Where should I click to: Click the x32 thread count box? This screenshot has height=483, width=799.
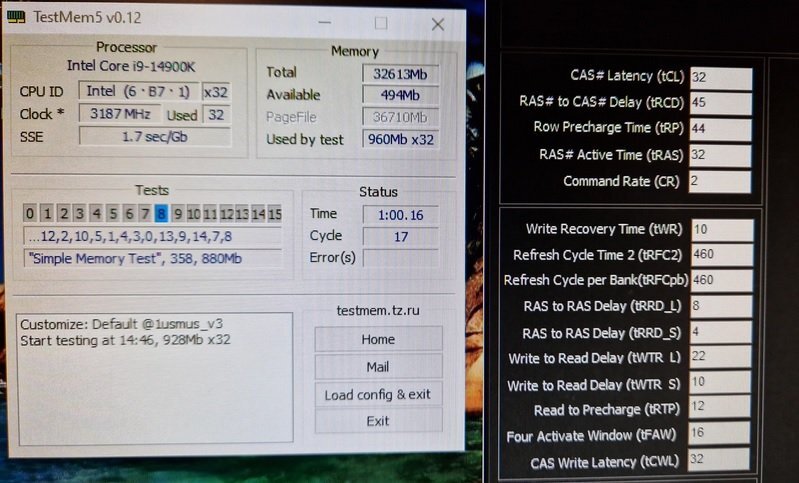(x=216, y=92)
